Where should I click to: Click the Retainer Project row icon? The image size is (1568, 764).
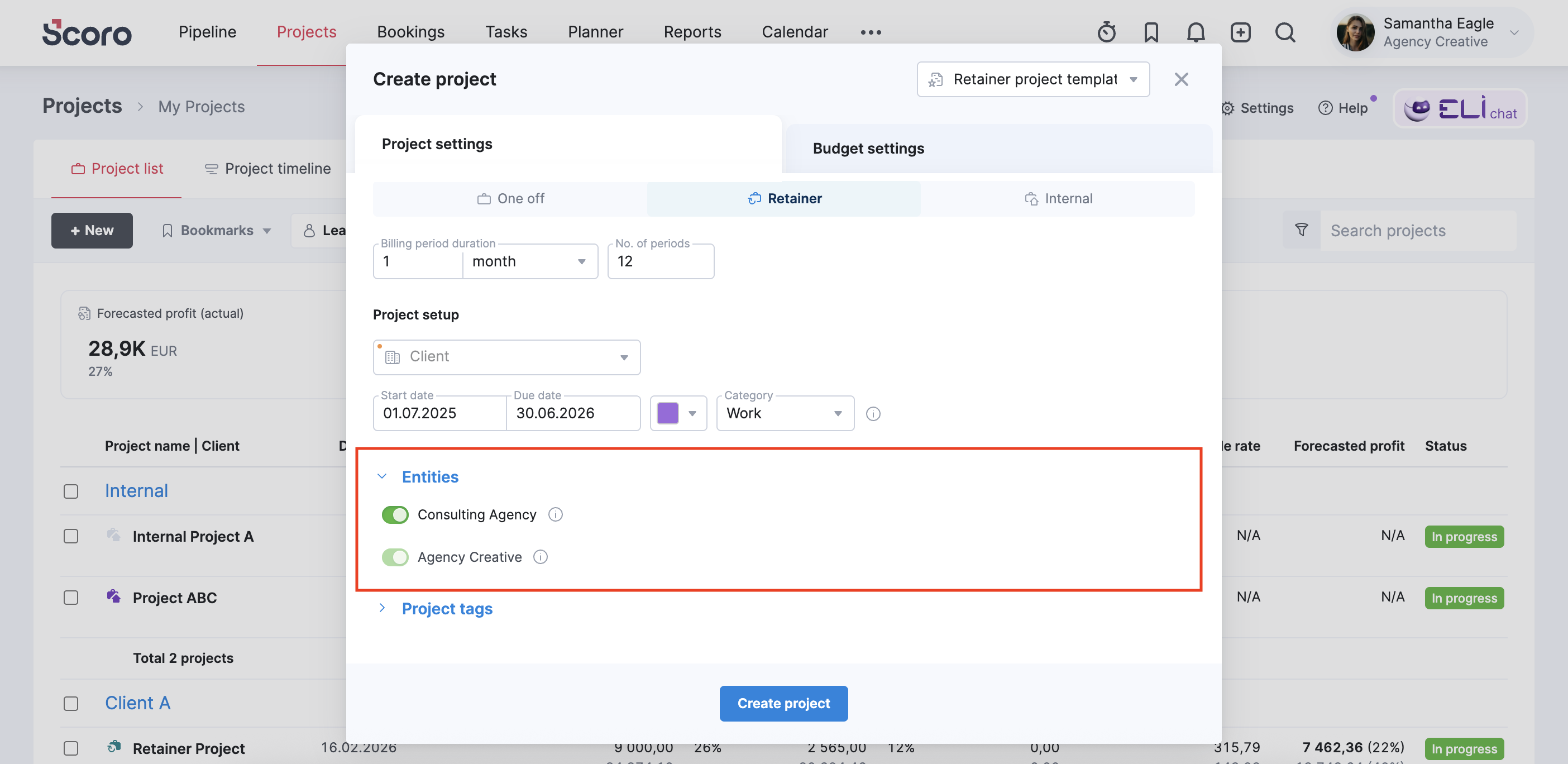(113, 746)
